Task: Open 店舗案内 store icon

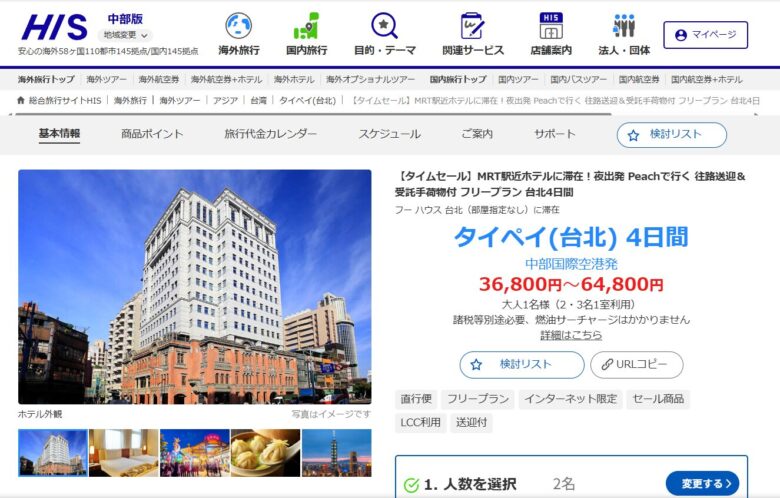Action: (550, 27)
